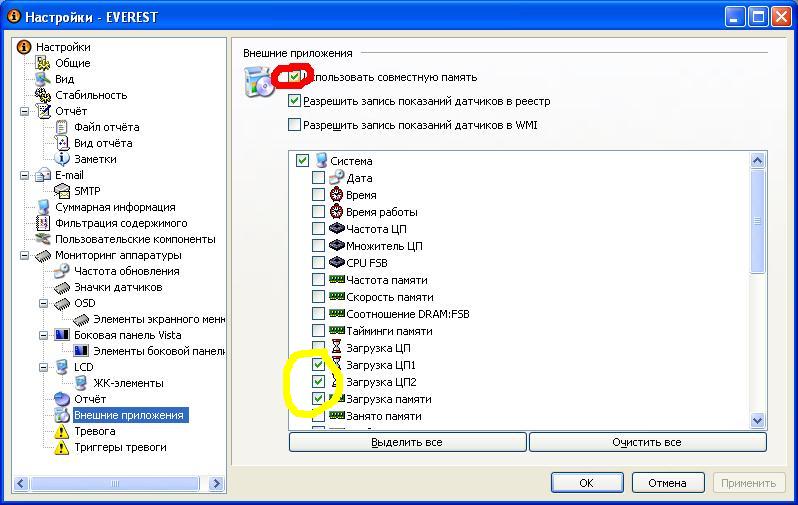Click the Боковая панель Vista icon

click(62, 335)
